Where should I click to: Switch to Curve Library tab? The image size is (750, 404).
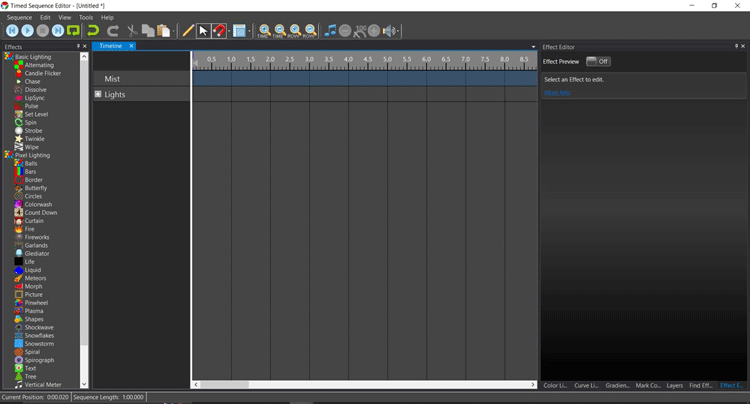(586, 385)
